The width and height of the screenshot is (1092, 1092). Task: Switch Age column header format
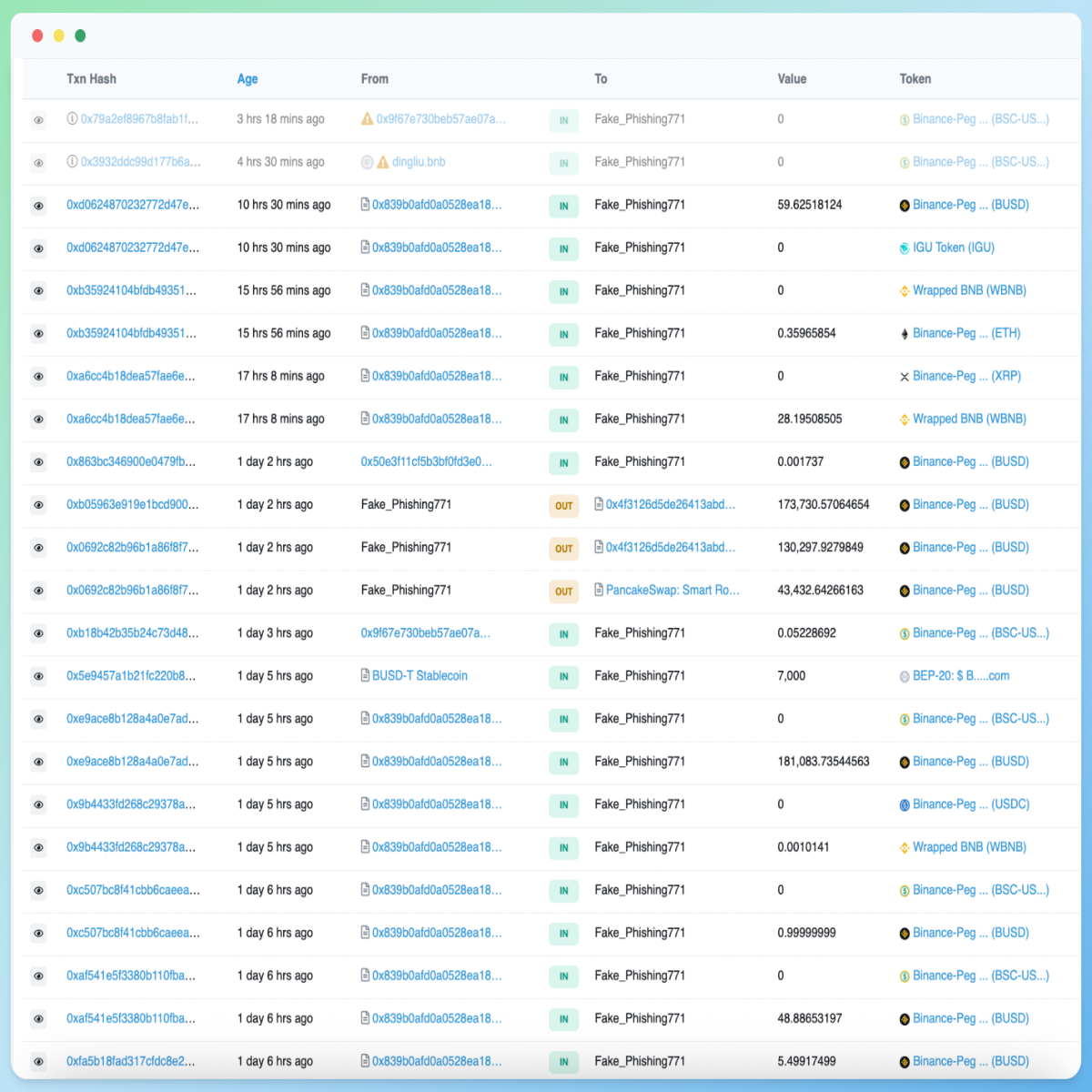(248, 79)
